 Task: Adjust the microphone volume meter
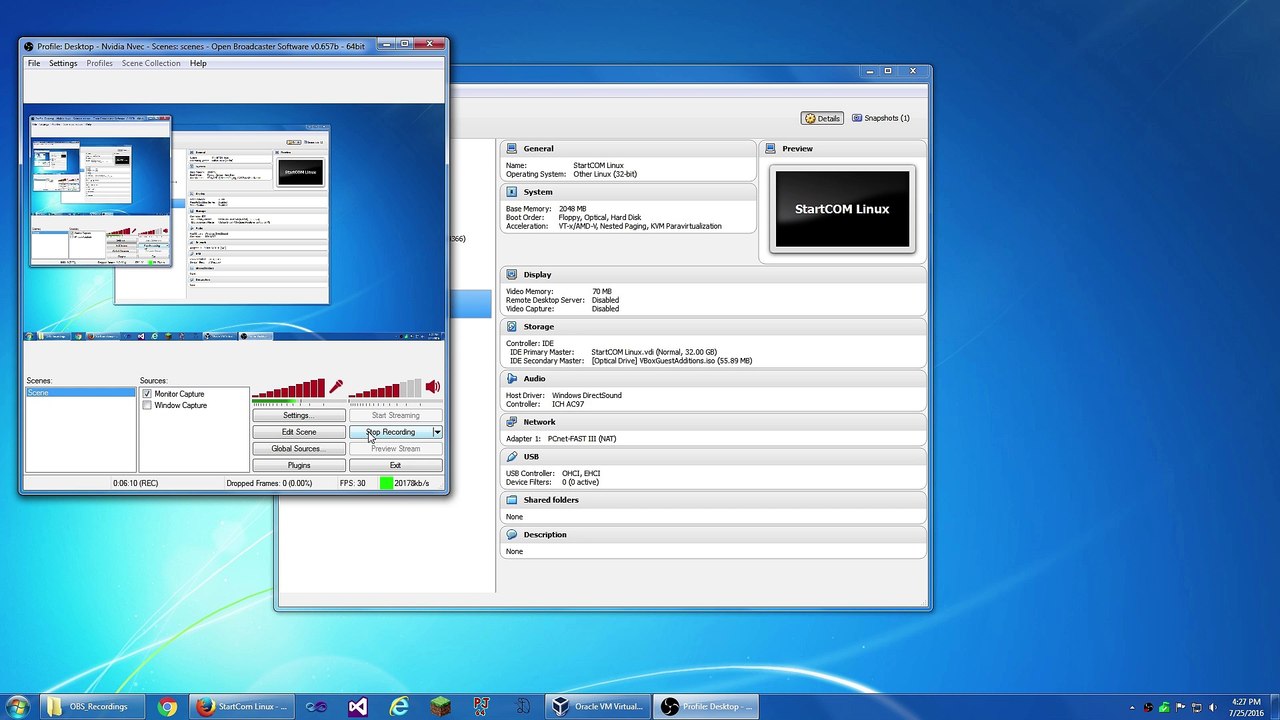[x=288, y=389]
